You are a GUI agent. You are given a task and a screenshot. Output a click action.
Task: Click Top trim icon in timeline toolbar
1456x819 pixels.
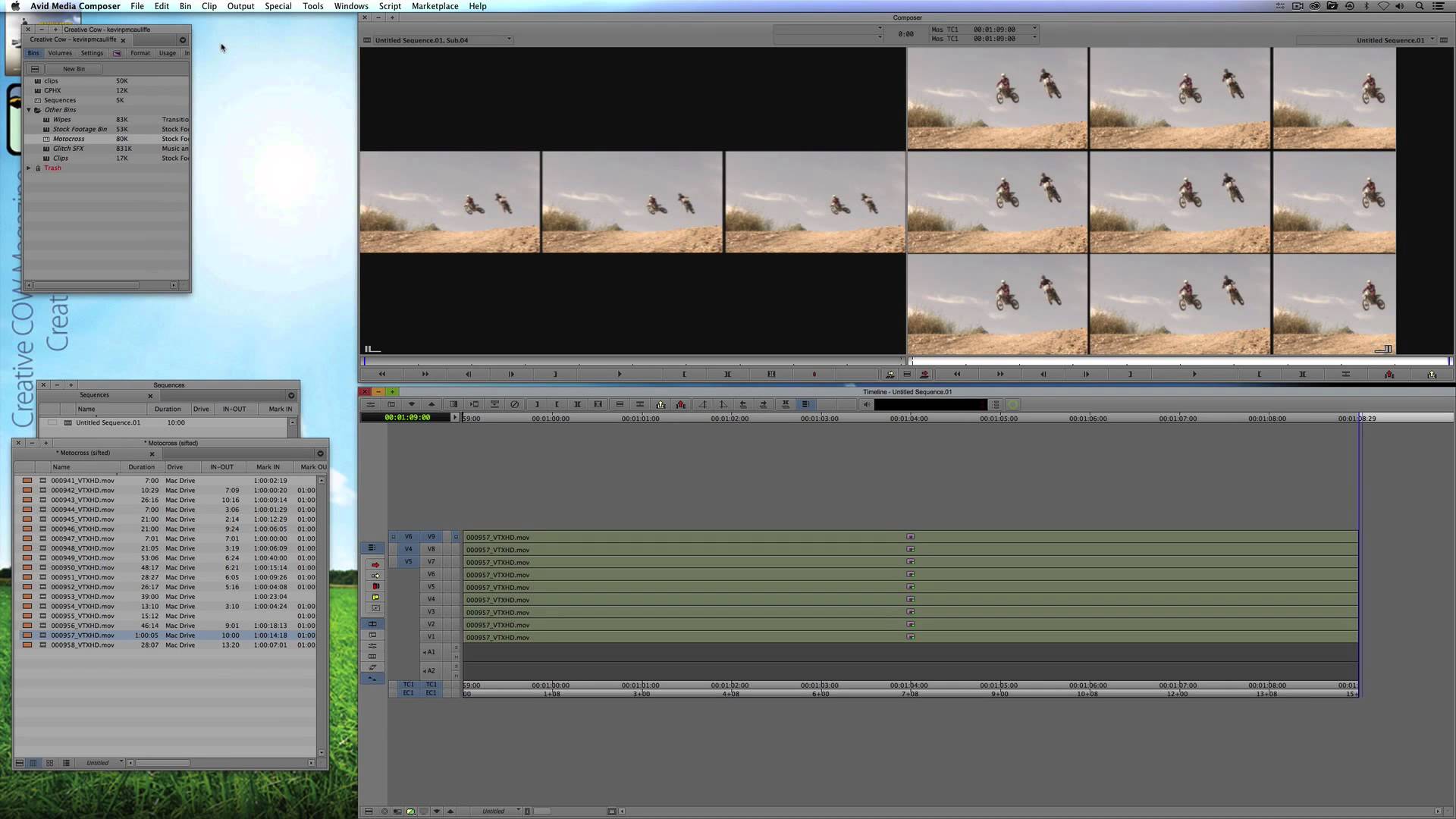pos(702,404)
